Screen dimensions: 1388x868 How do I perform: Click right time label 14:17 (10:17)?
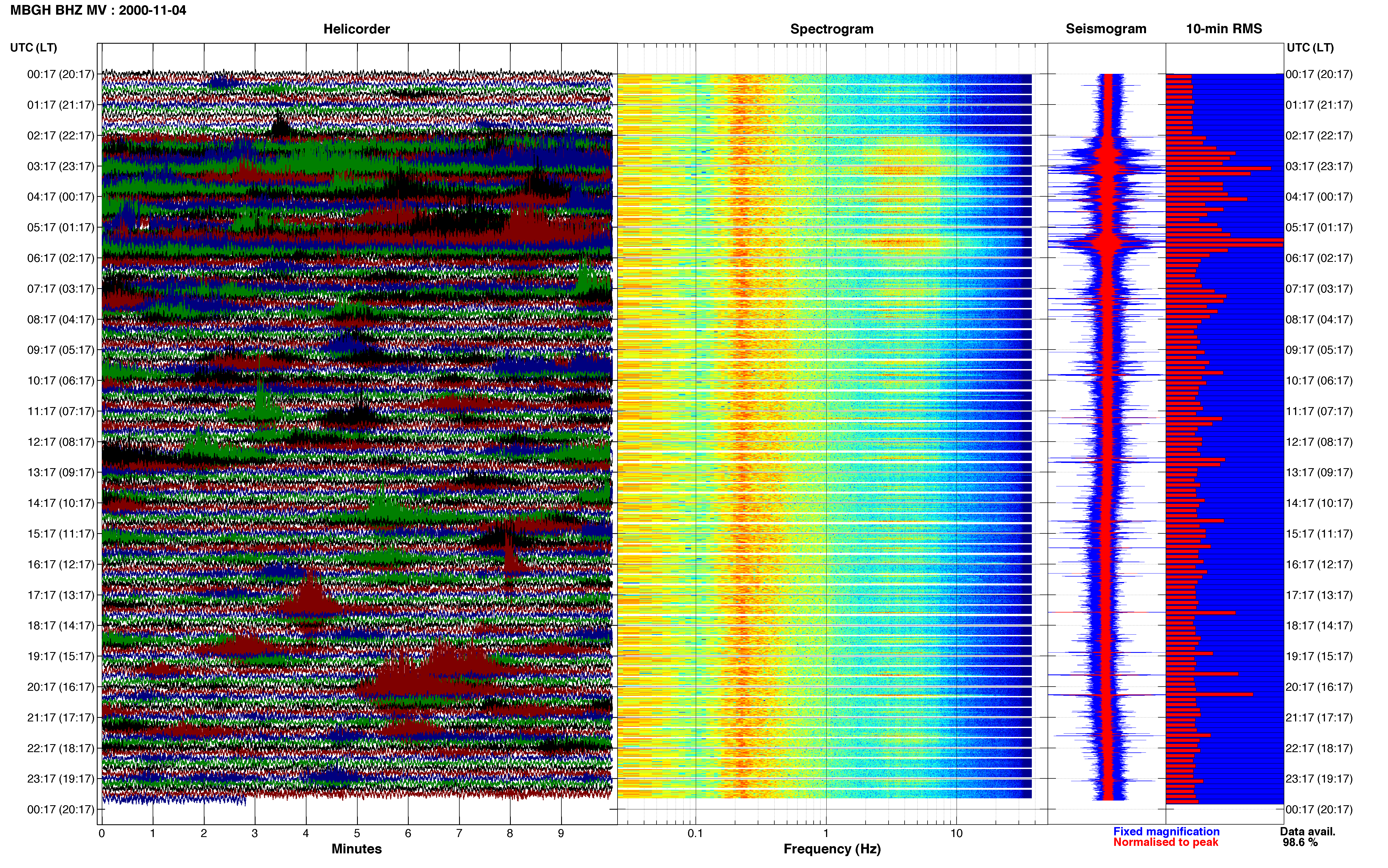(1319, 503)
